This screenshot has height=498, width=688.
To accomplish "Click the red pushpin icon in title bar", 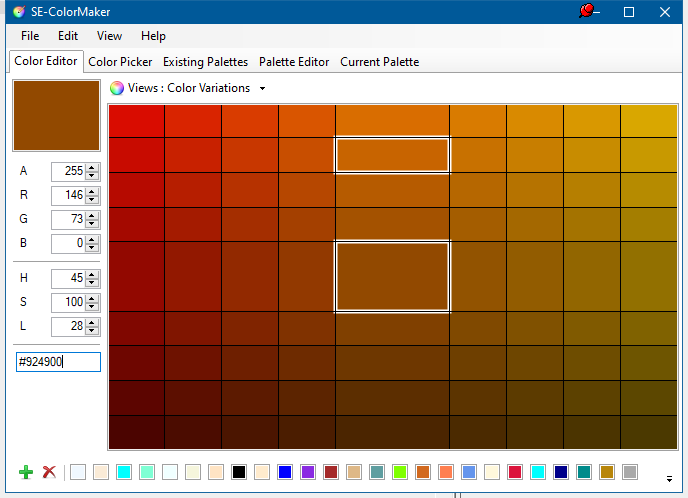I will coord(586,11).
